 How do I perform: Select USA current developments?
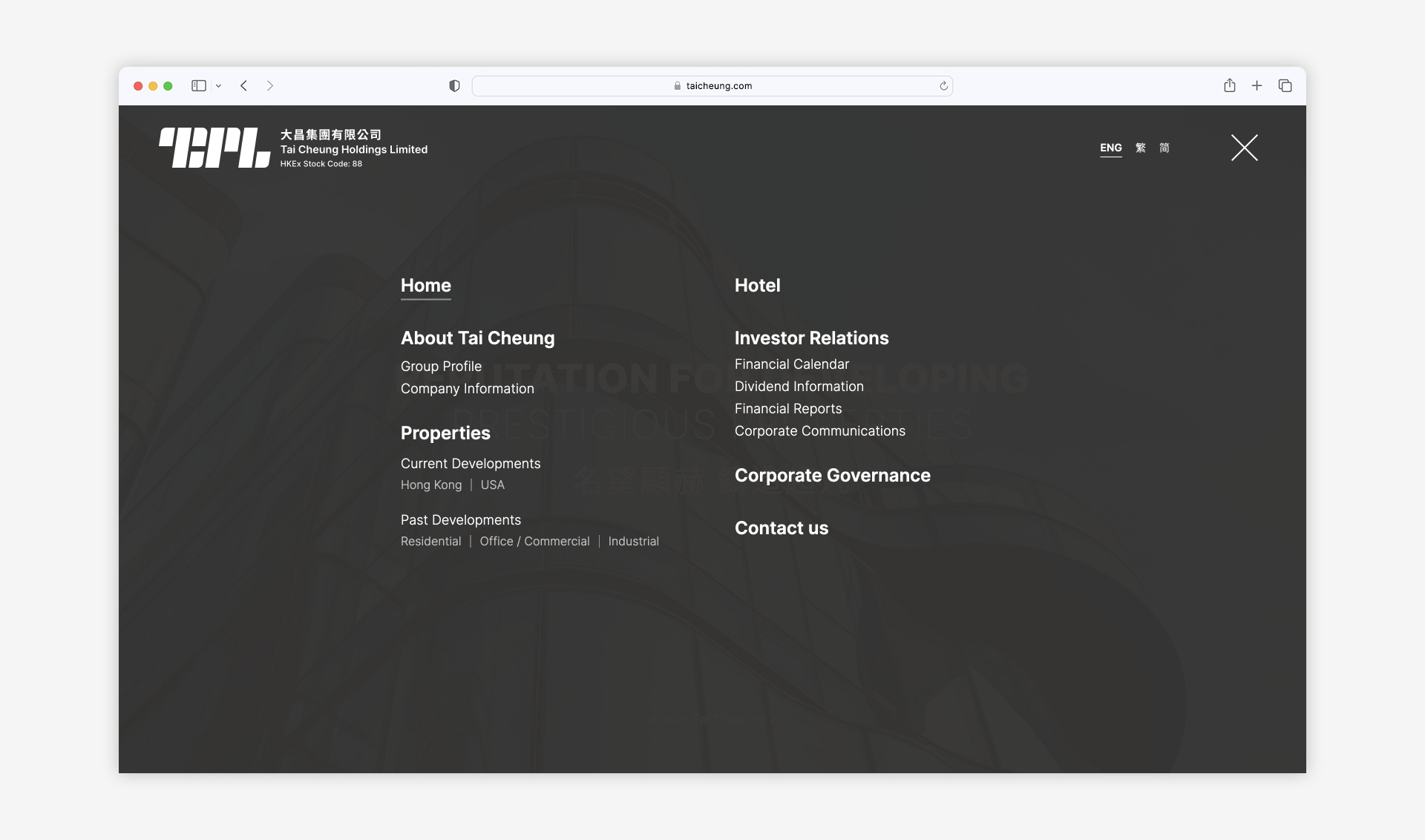(492, 485)
